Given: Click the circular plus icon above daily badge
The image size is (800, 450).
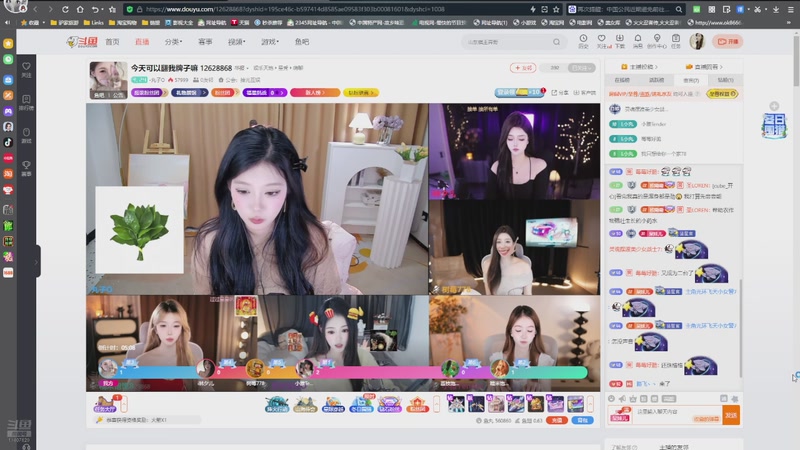Looking at the screenshot, I should (774, 106).
